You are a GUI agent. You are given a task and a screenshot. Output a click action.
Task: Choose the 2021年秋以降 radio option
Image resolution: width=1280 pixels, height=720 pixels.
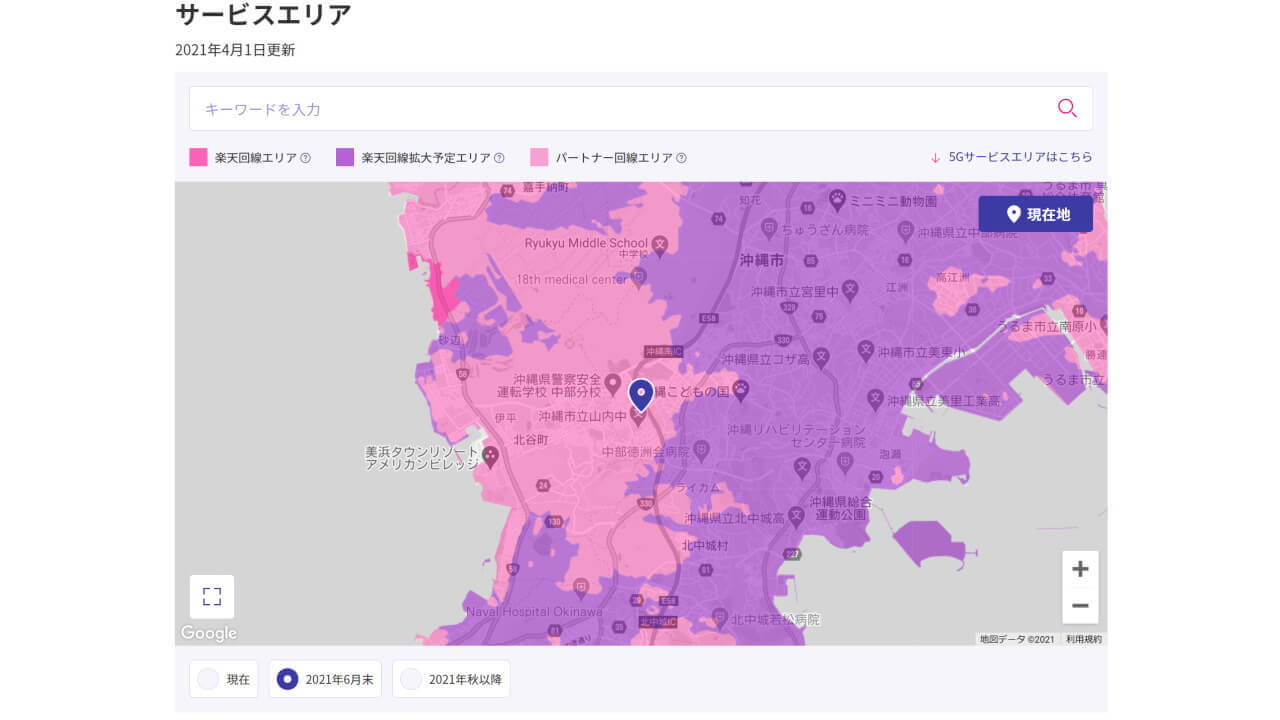[x=411, y=678]
